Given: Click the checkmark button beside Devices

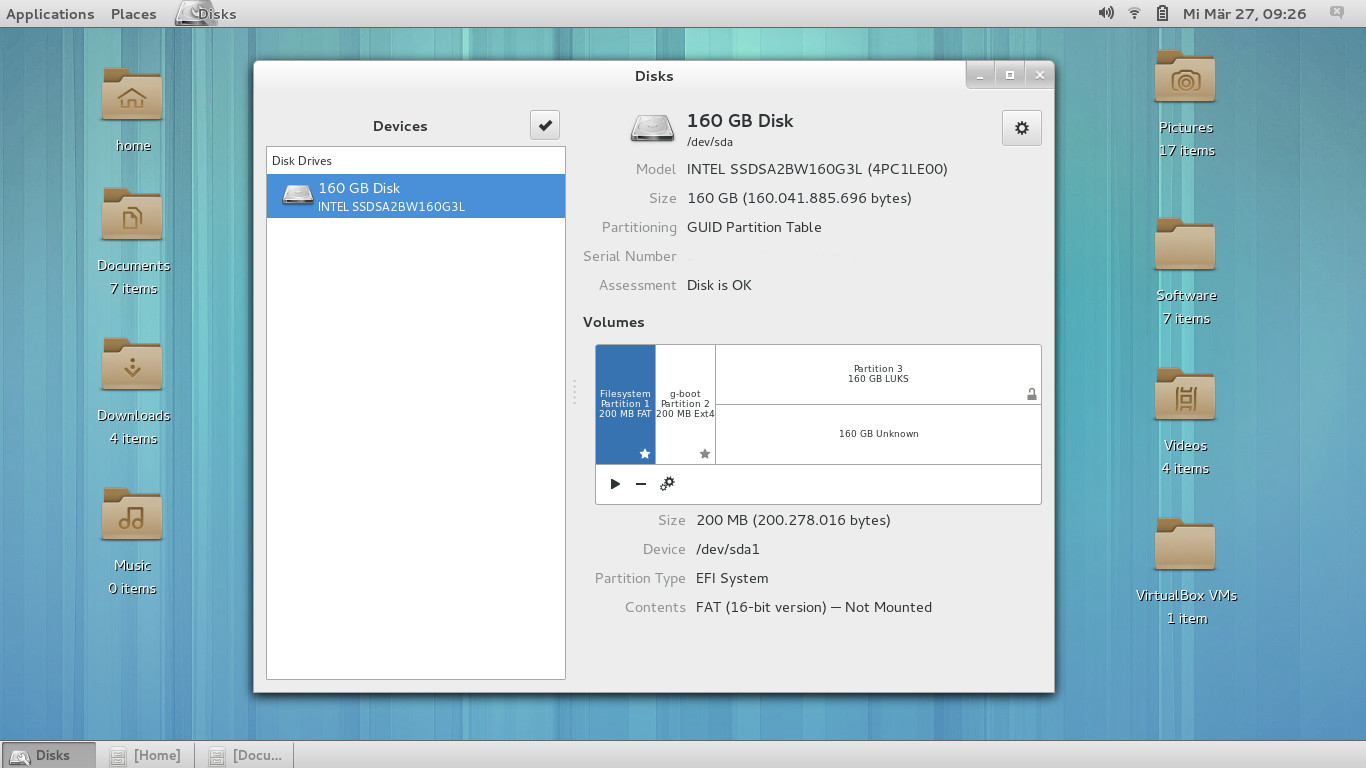Looking at the screenshot, I should click(x=545, y=125).
